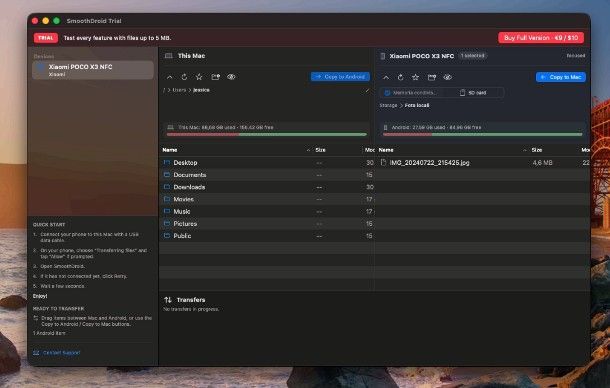The image size is (610, 388).
Task: Select the Pictures folder row
Action: tap(267, 224)
